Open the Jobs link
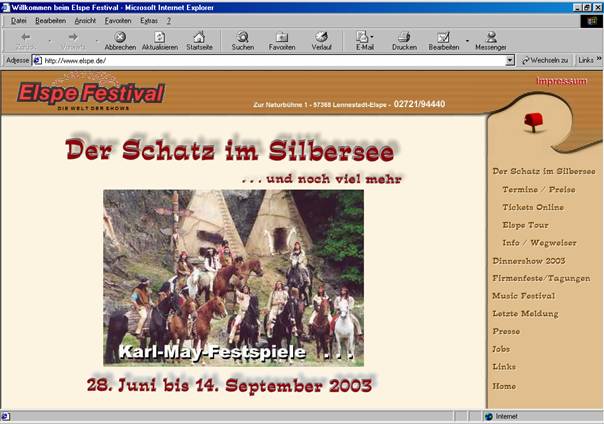The height and width of the screenshot is (424, 604). [x=501, y=349]
